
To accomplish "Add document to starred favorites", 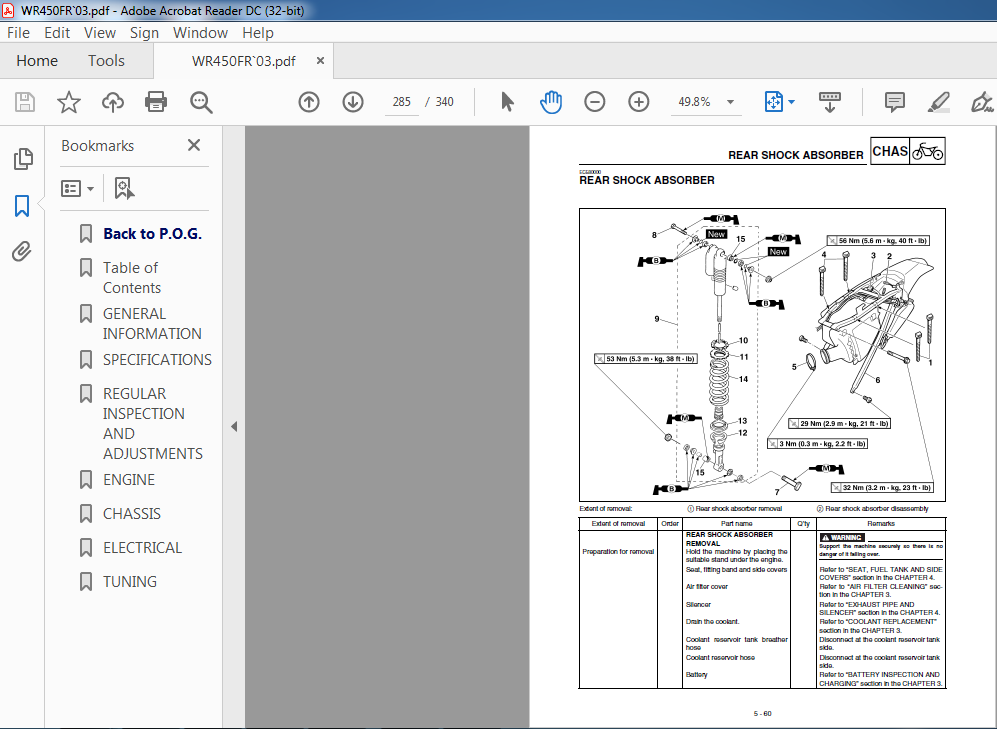I will (69, 102).
